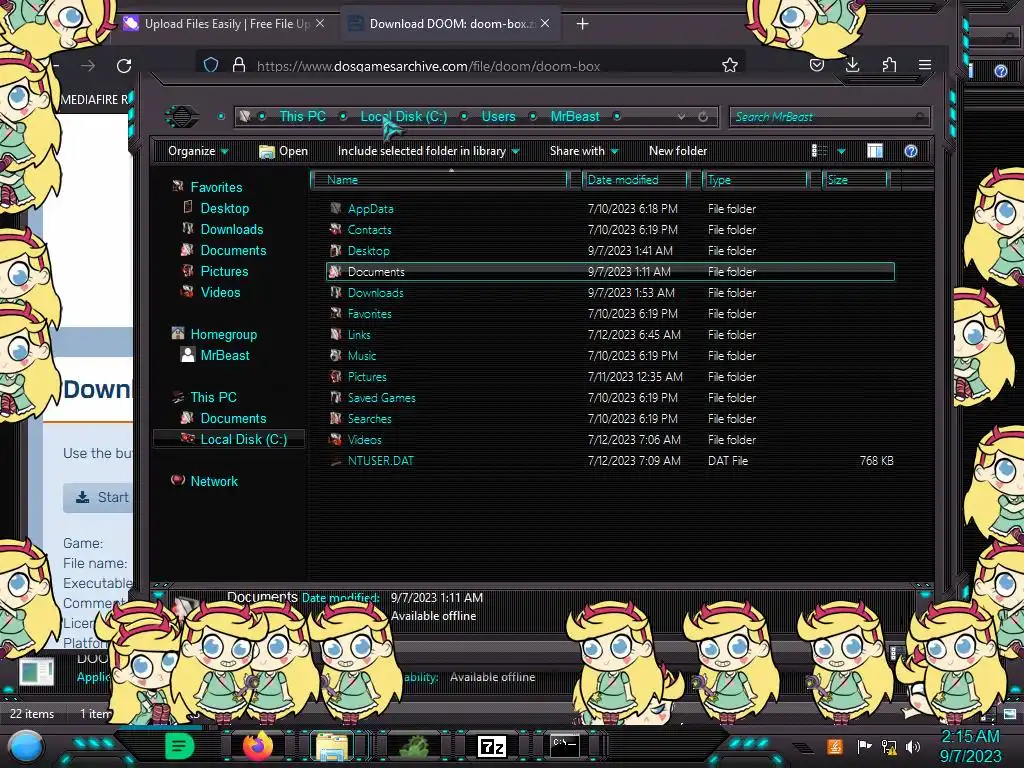Open Firefox extensions puzzle icon
This screenshot has height=768, width=1024.
tap(889, 65)
